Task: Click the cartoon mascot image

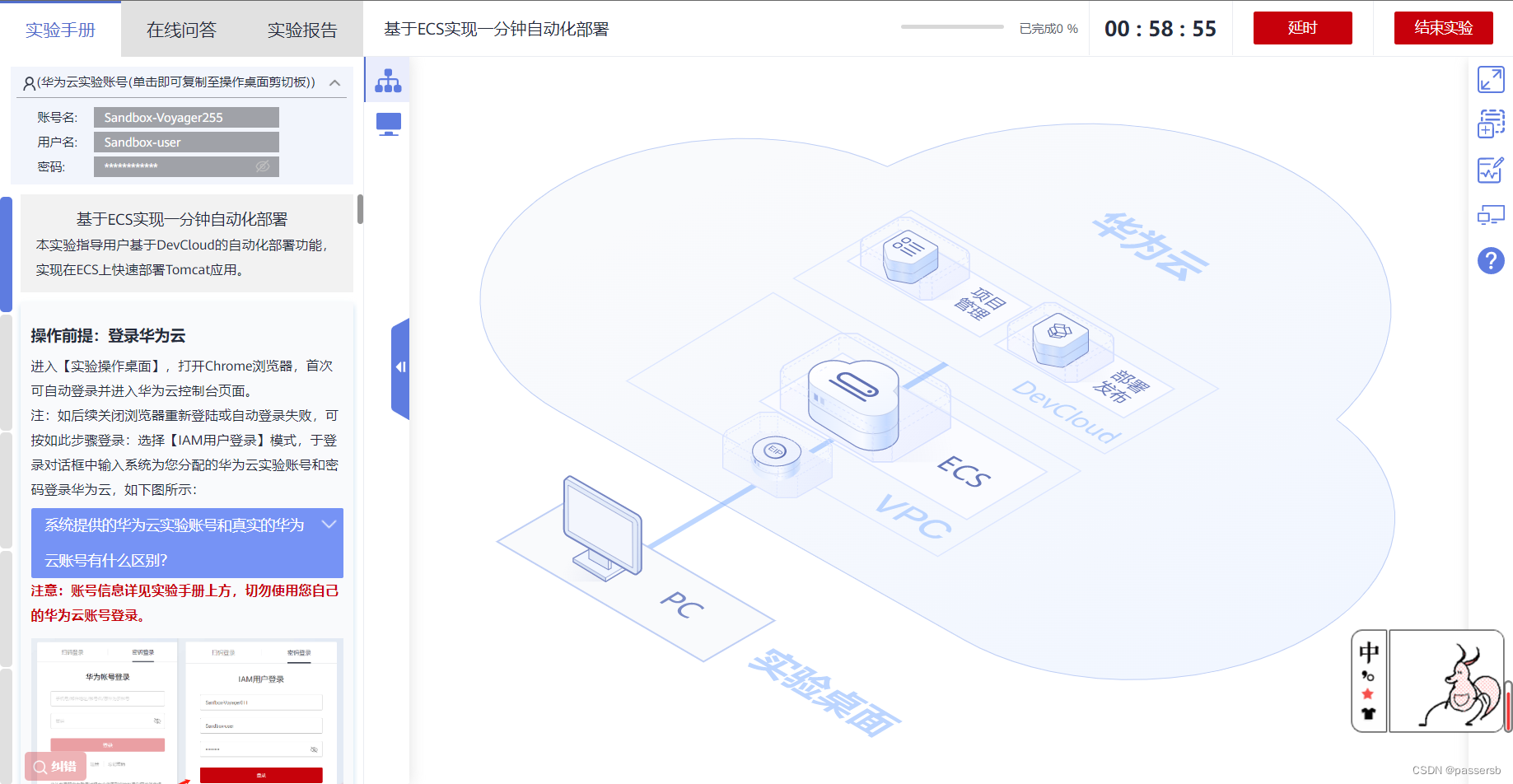Action: [x=1446, y=681]
